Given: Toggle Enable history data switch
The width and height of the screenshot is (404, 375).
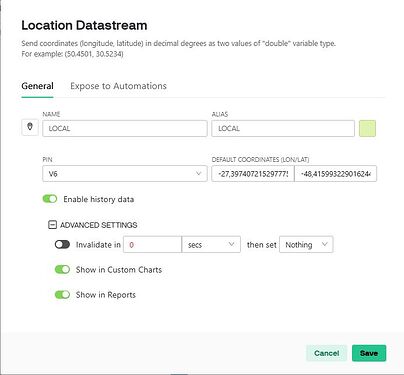Looking at the screenshot, I should [x=50, y=199].
